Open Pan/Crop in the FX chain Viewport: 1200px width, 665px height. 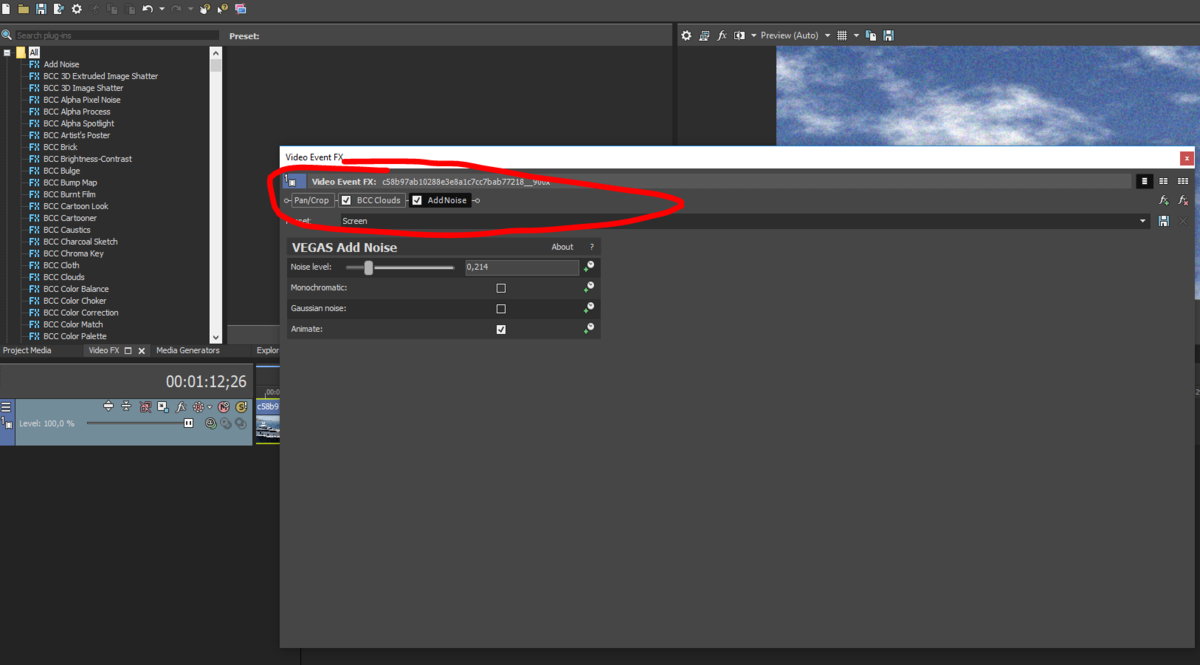click(312, 200)
